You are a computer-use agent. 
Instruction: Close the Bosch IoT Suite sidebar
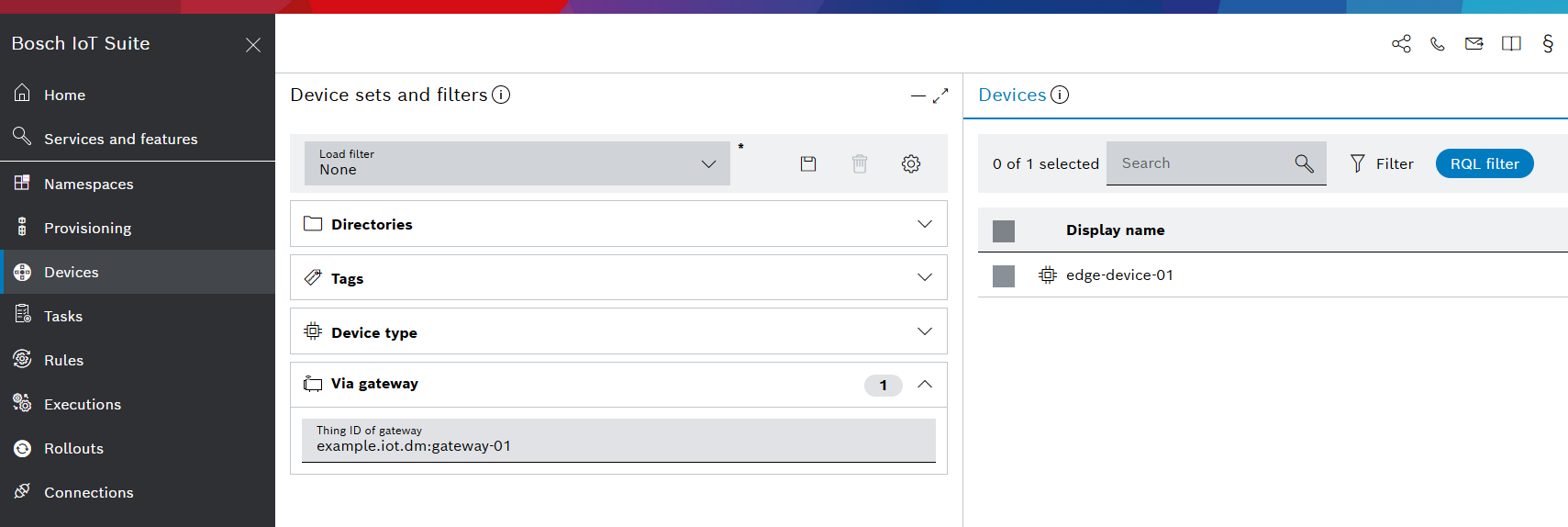point(253,45)
